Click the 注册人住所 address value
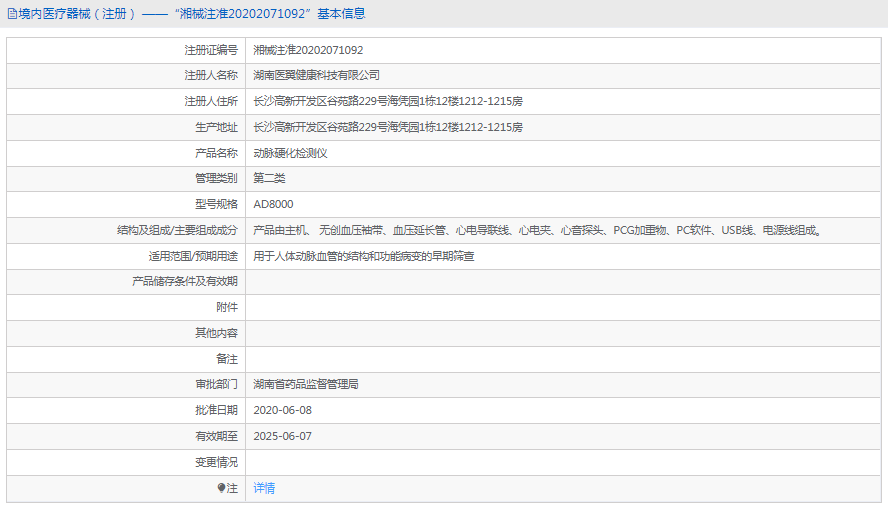This screenshot has width=888, height=508. point(388,101)
